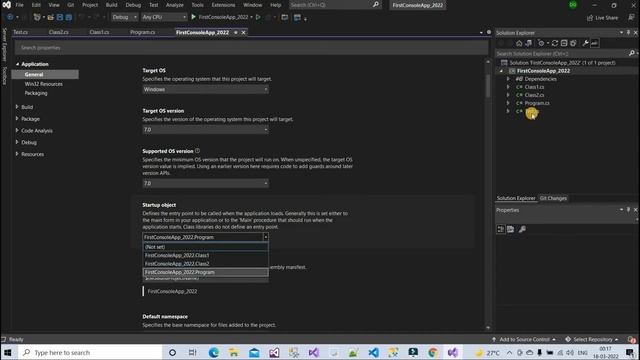Click Preview Selected Items icon in Solution Explorer
The height and width of the screenshot is (360, 640).
coord(595,43)
